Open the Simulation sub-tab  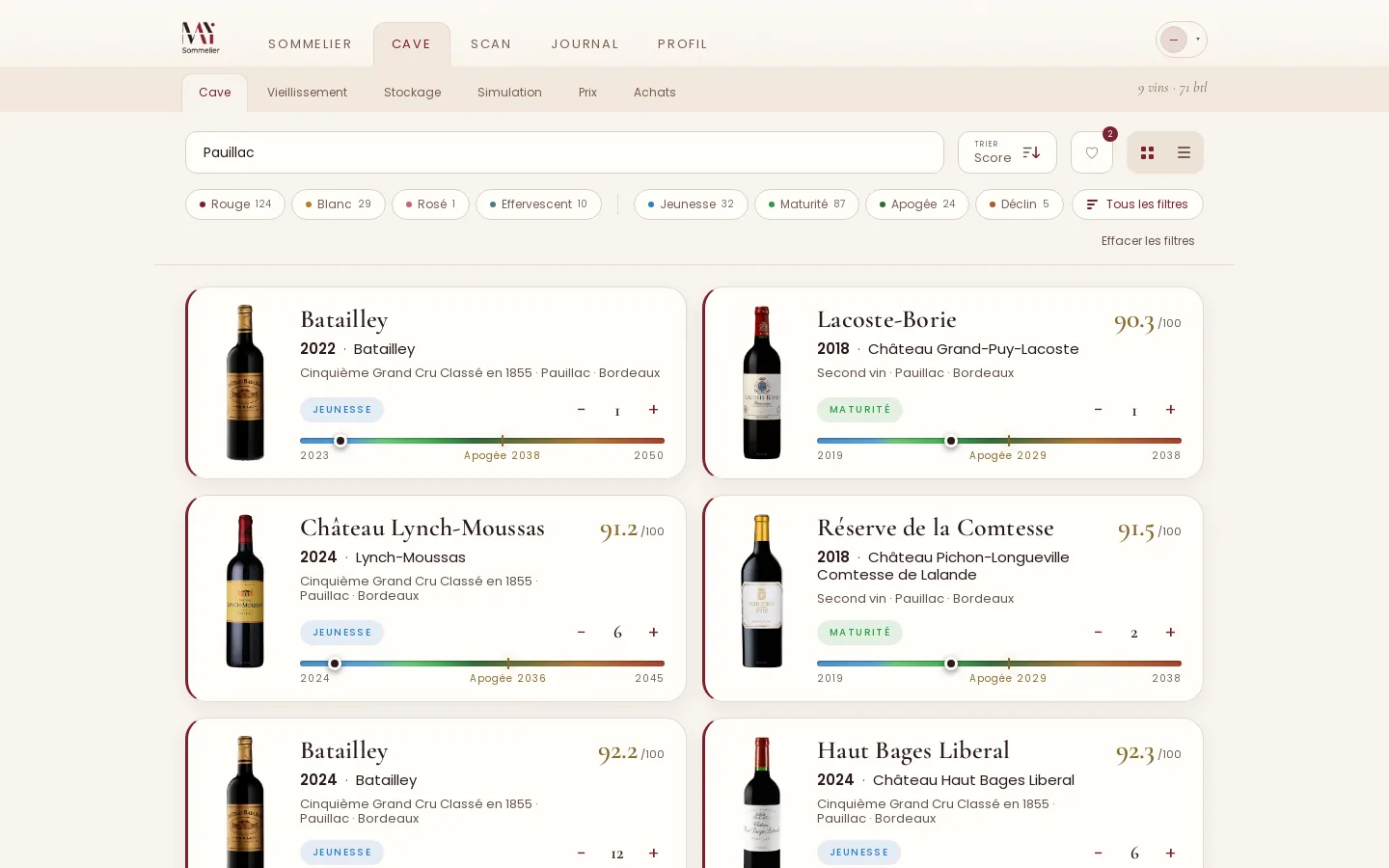pyautogui.click(x=509, y=93)
